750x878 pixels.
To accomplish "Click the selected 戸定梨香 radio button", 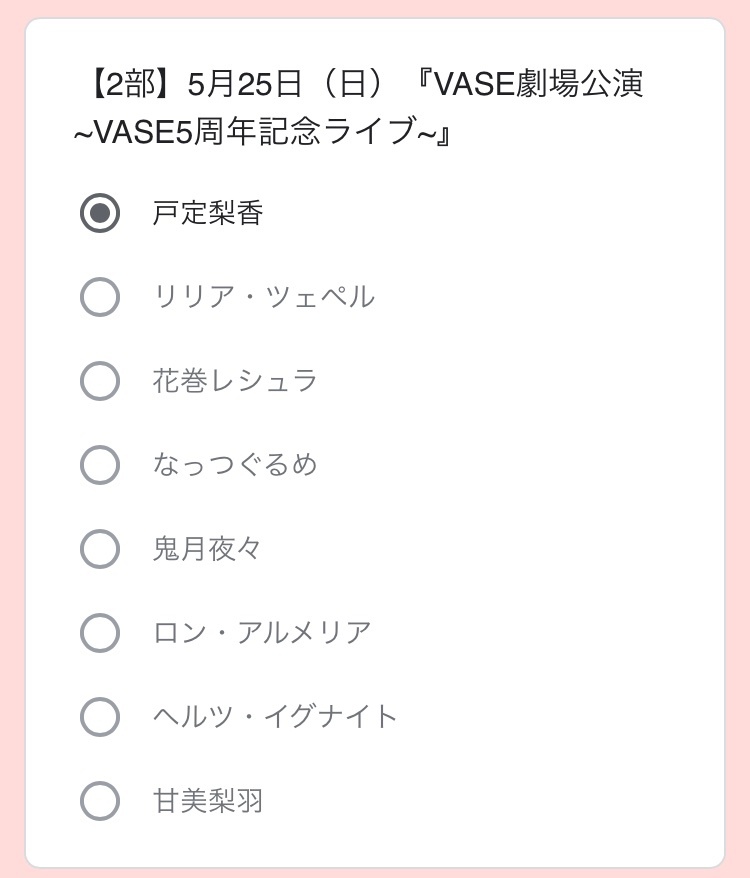I will point(100,213).
